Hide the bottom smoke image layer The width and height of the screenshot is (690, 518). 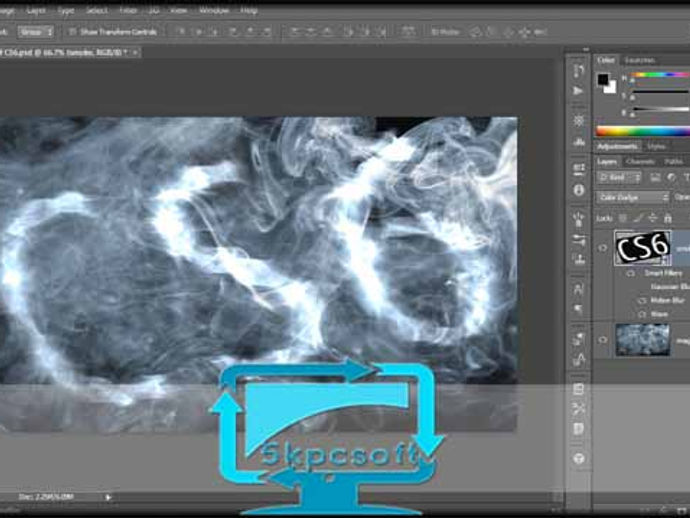(x=603, y=340)
